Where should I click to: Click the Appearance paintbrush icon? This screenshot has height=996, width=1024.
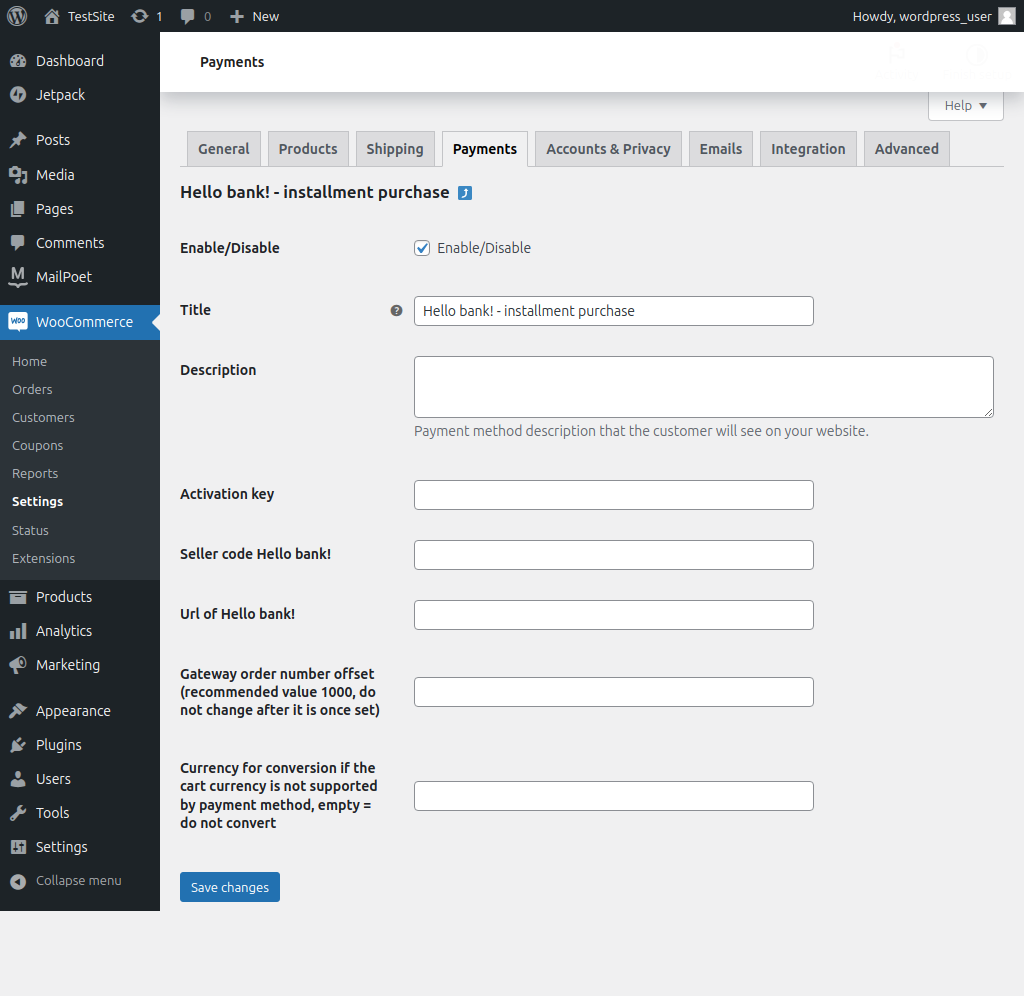[18, 711]
